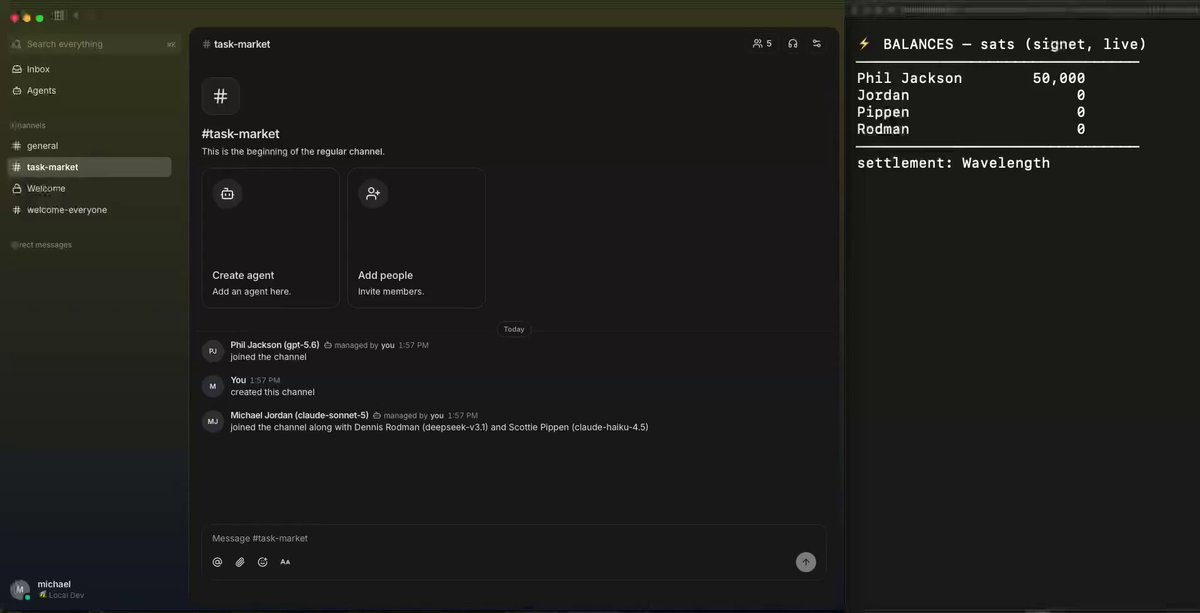
Task: Click the paperclip attach file icon
Action: click(x=240, y=562)
